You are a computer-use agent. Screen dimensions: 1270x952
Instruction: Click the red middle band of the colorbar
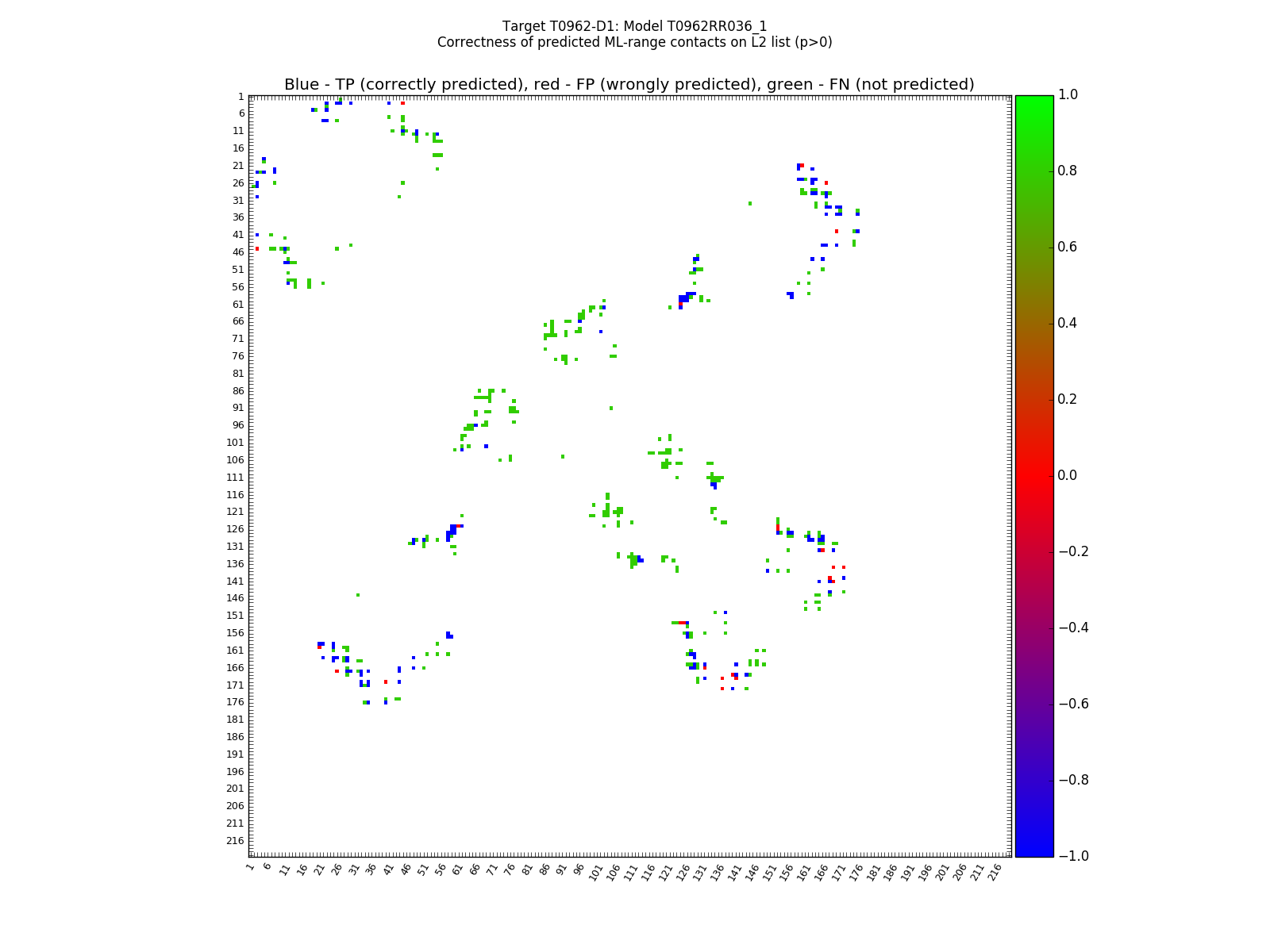pos(1033,475)
